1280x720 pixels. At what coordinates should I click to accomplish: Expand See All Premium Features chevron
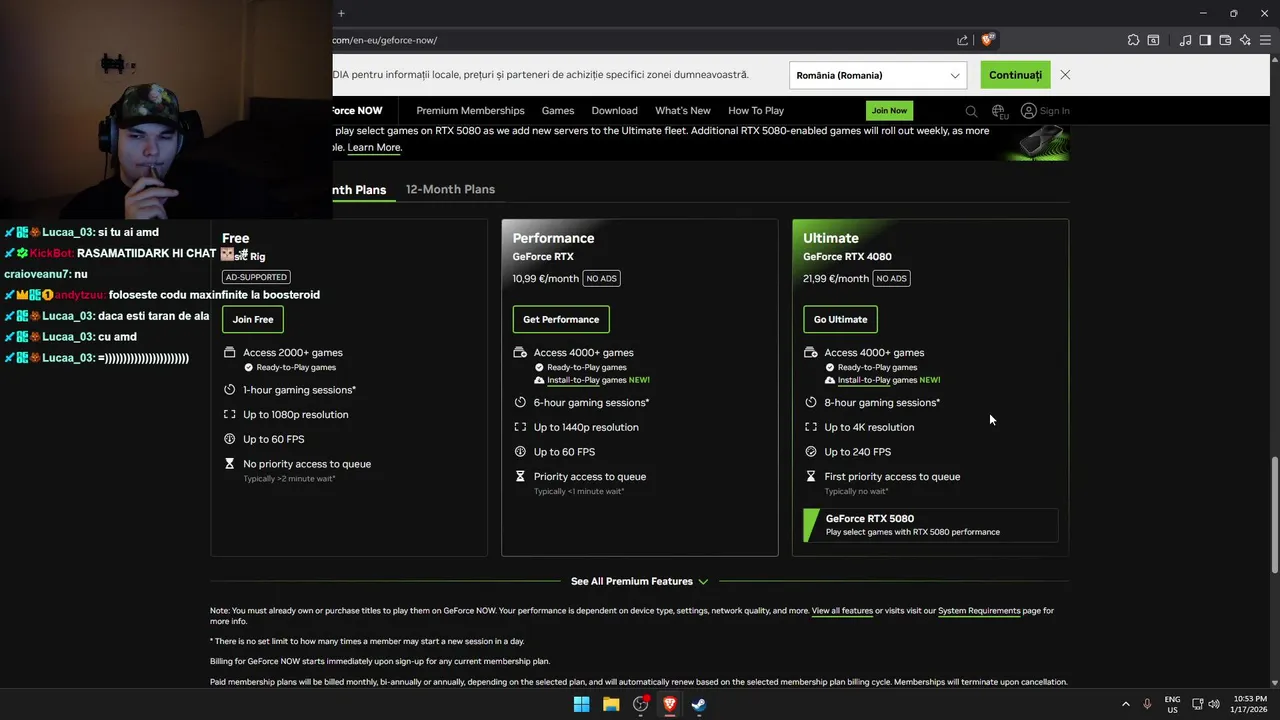coord(703,581)
